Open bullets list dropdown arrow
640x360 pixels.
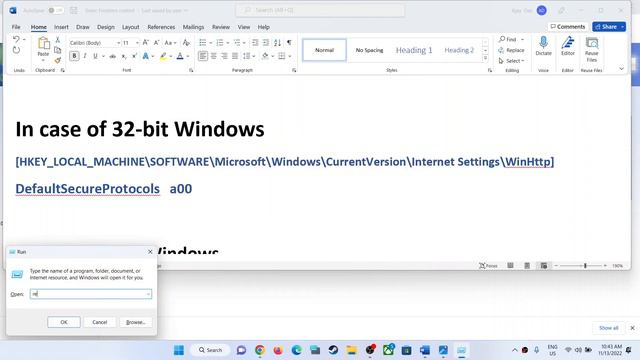coord(211,43)
